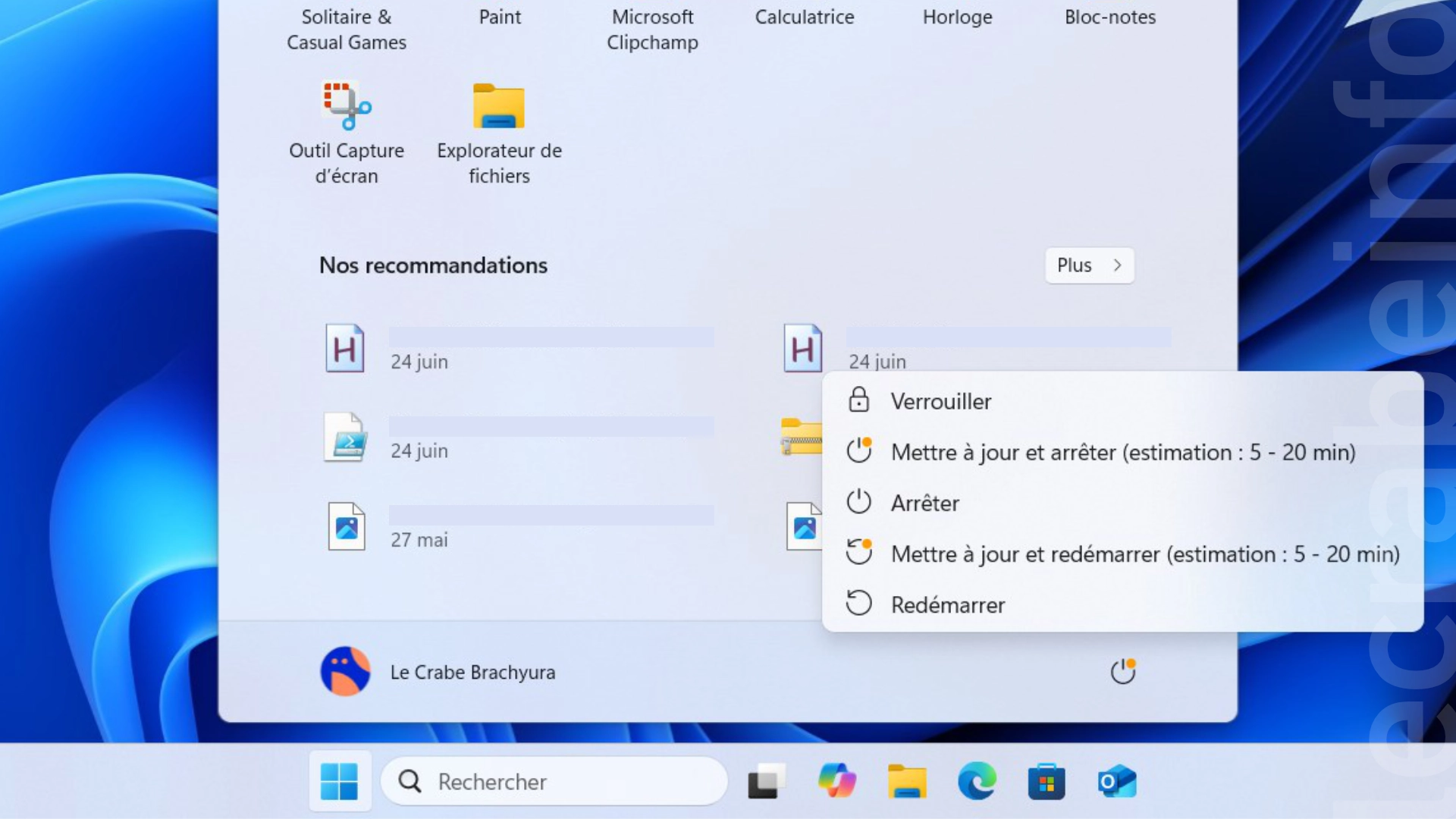Image resolution: width=1456 pixels, height=819 pixels.
Task: Click the Task View taskbar icon
Action: click(x=766, y=781)
